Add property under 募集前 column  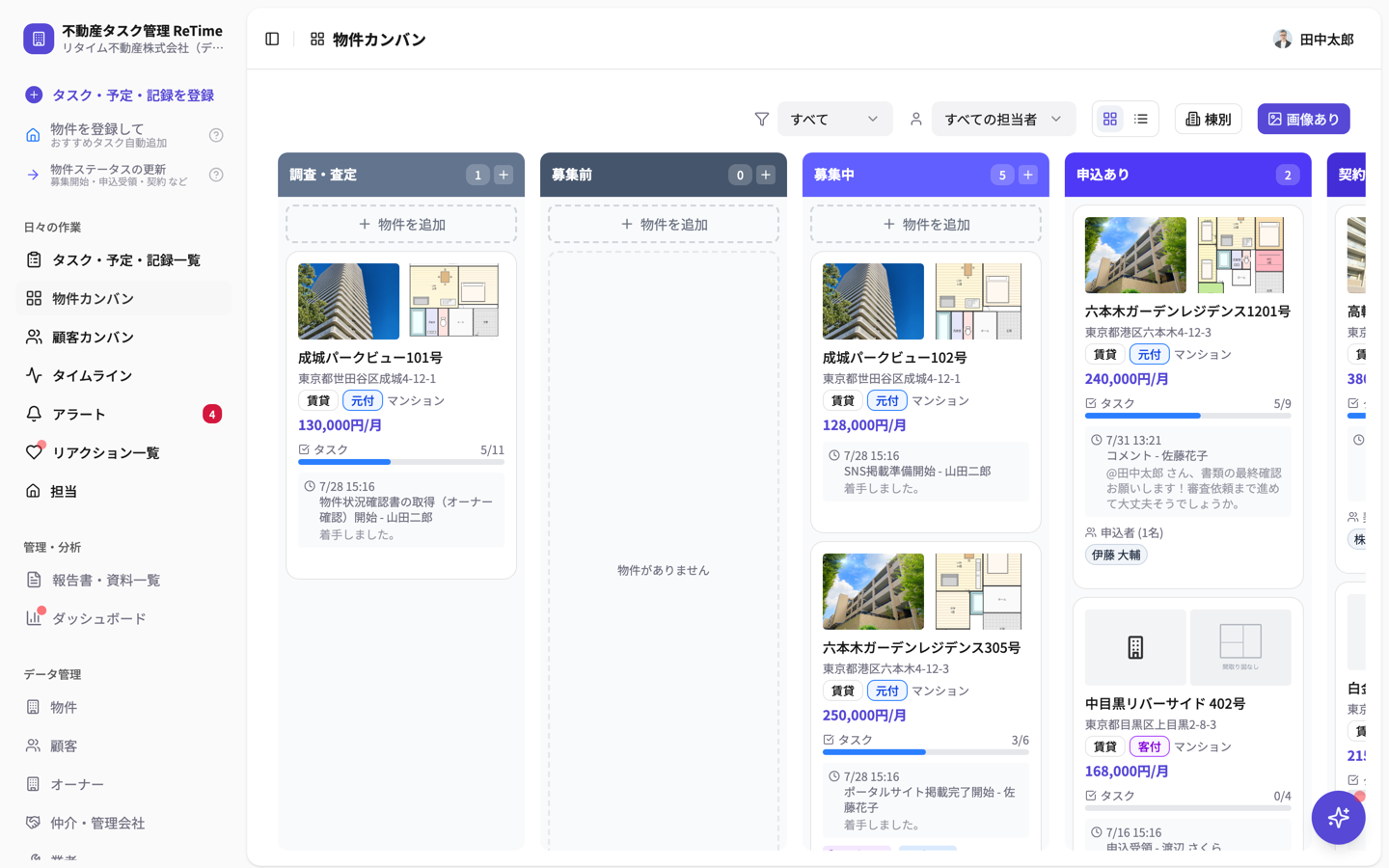(x=664, y=224)
